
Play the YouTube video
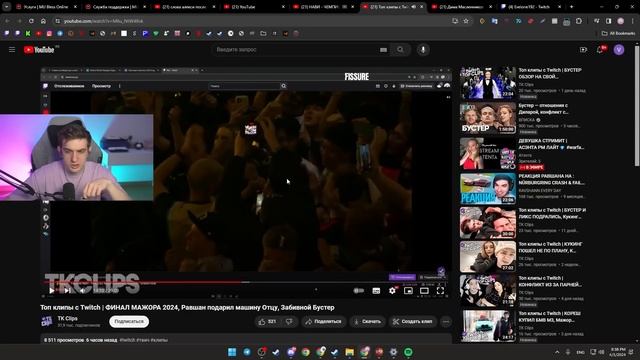[x=51, y=291]
